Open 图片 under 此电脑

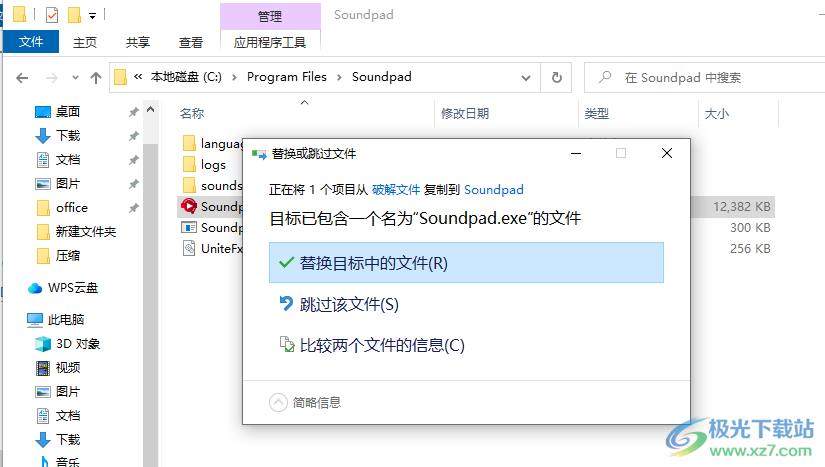click(x=68, y=392)
